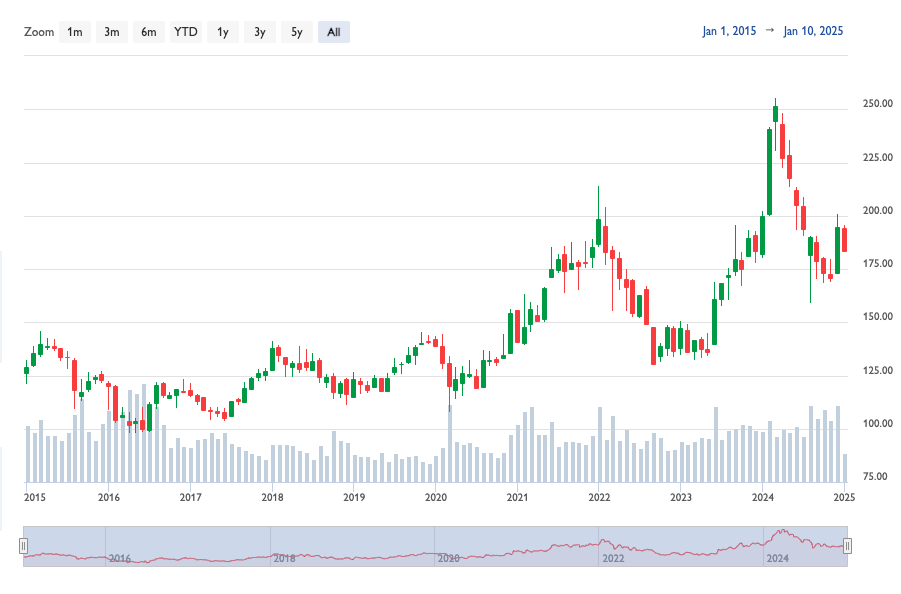Grab the right navigator range handle
901x594 pixels.
(x=847, y=546)
